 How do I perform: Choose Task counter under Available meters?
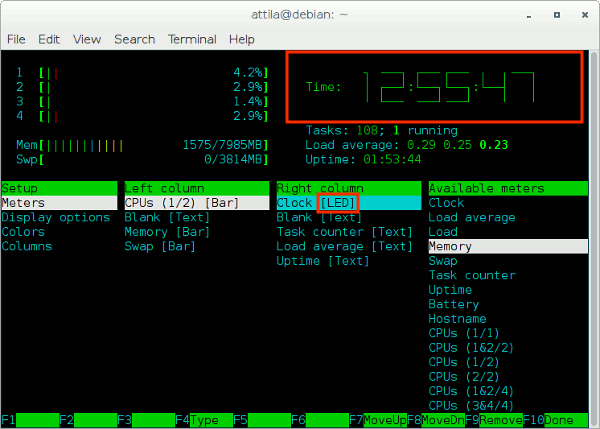tap(472, 276)
